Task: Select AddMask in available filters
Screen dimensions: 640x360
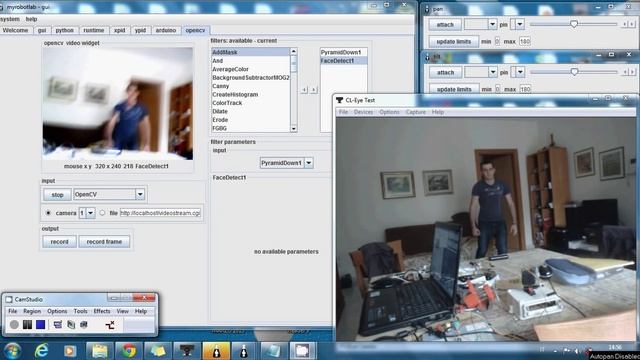Action: 251,52
